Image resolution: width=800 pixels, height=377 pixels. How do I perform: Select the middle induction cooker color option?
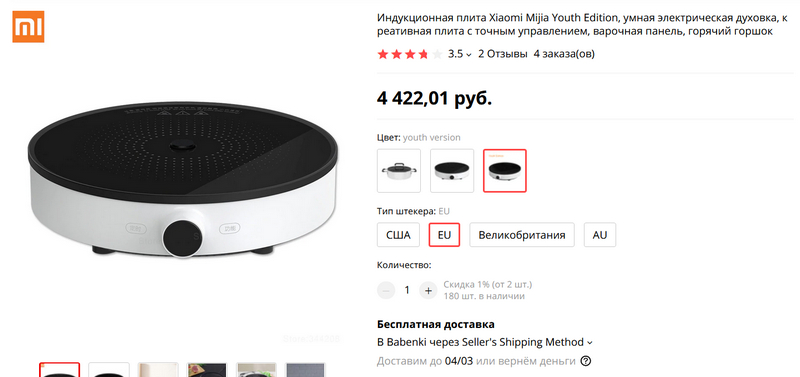[x=452, y=171]
